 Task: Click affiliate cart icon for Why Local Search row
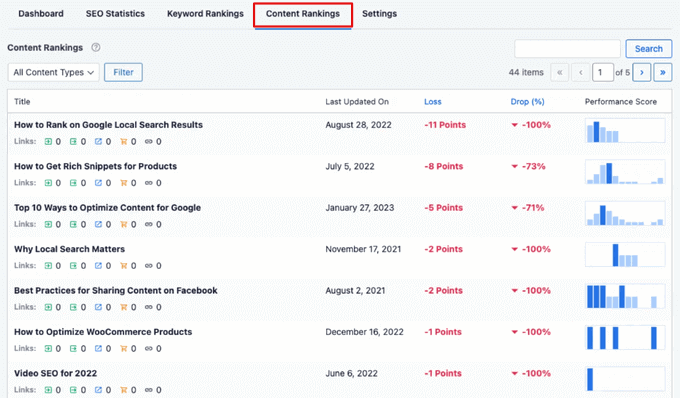click(124, 266)
